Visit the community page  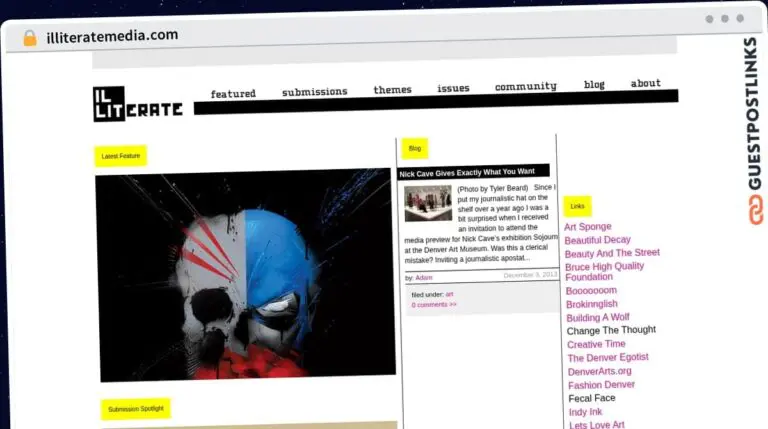pos(525,87)
